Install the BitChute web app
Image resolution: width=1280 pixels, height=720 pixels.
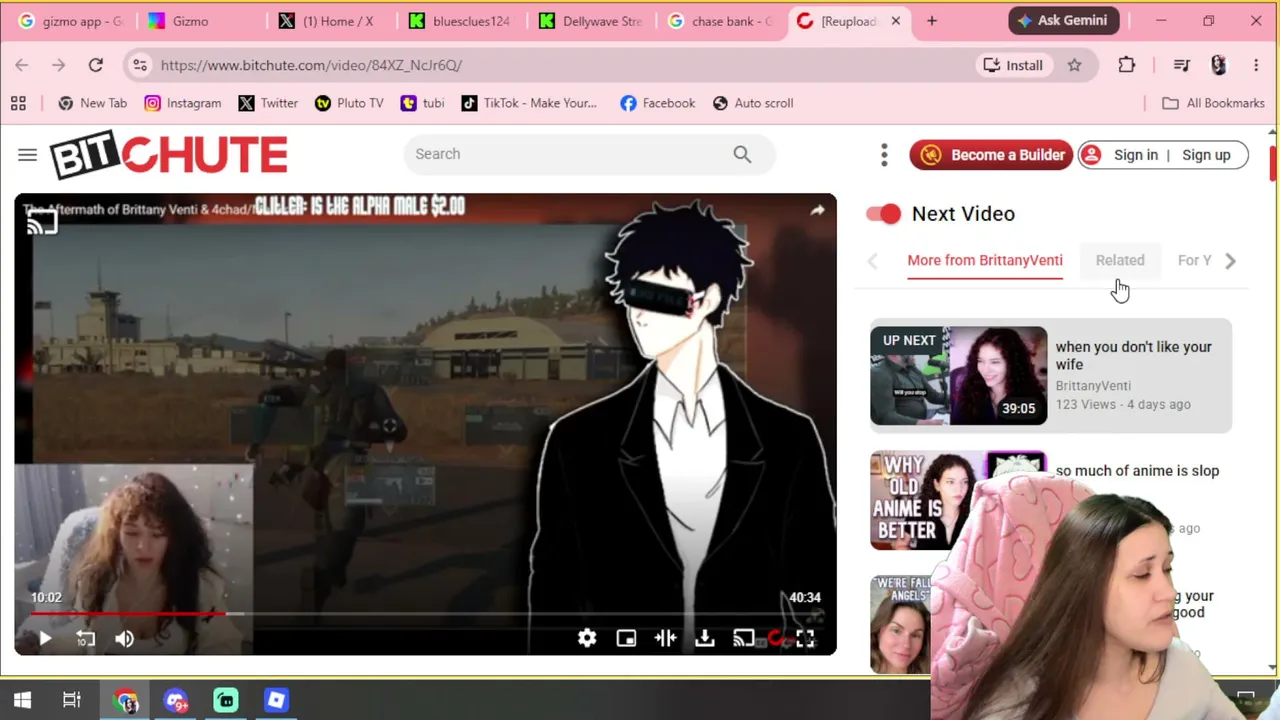[x=1013, y=65]
